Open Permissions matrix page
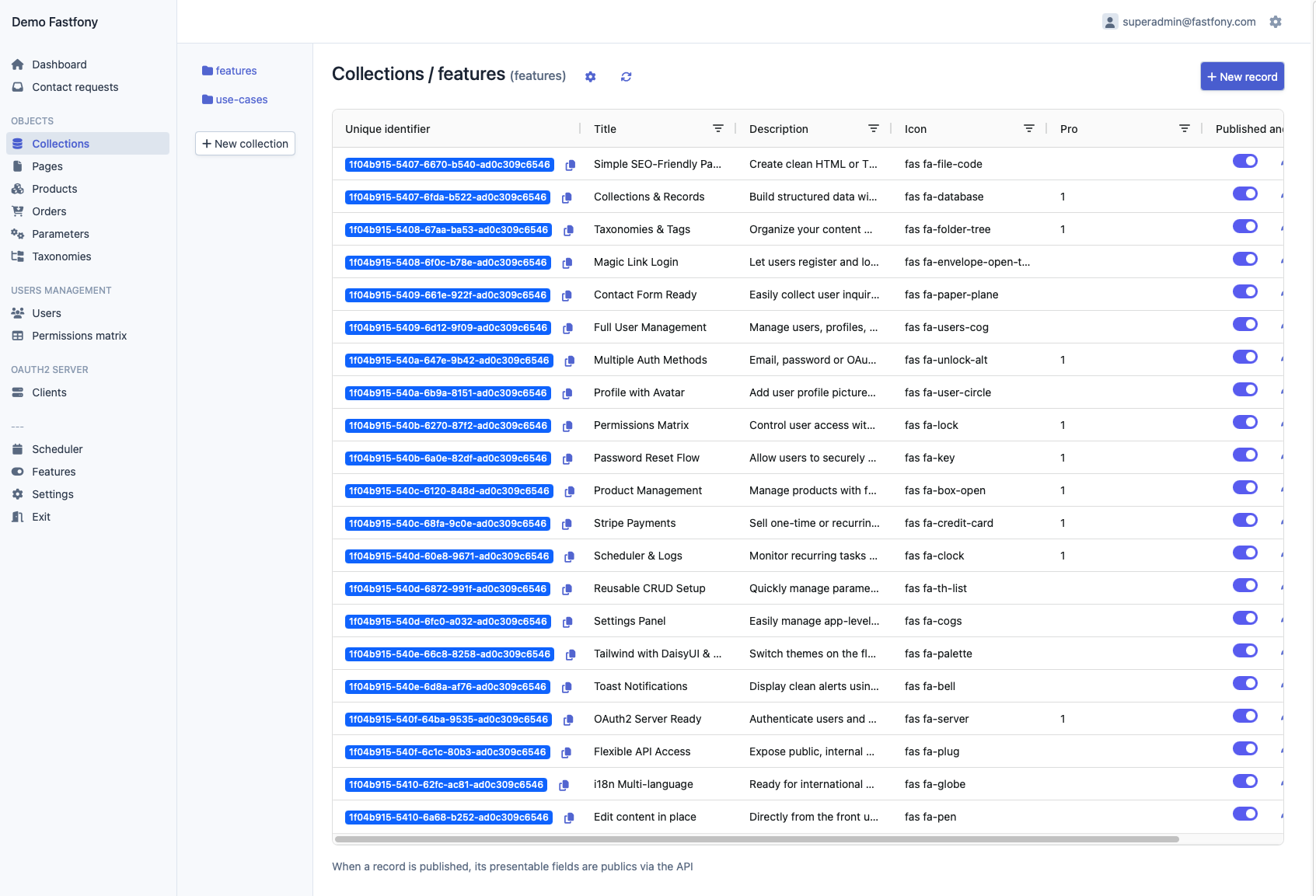The height and width of the screenshot is (896, 1316). tap(88, 336)
